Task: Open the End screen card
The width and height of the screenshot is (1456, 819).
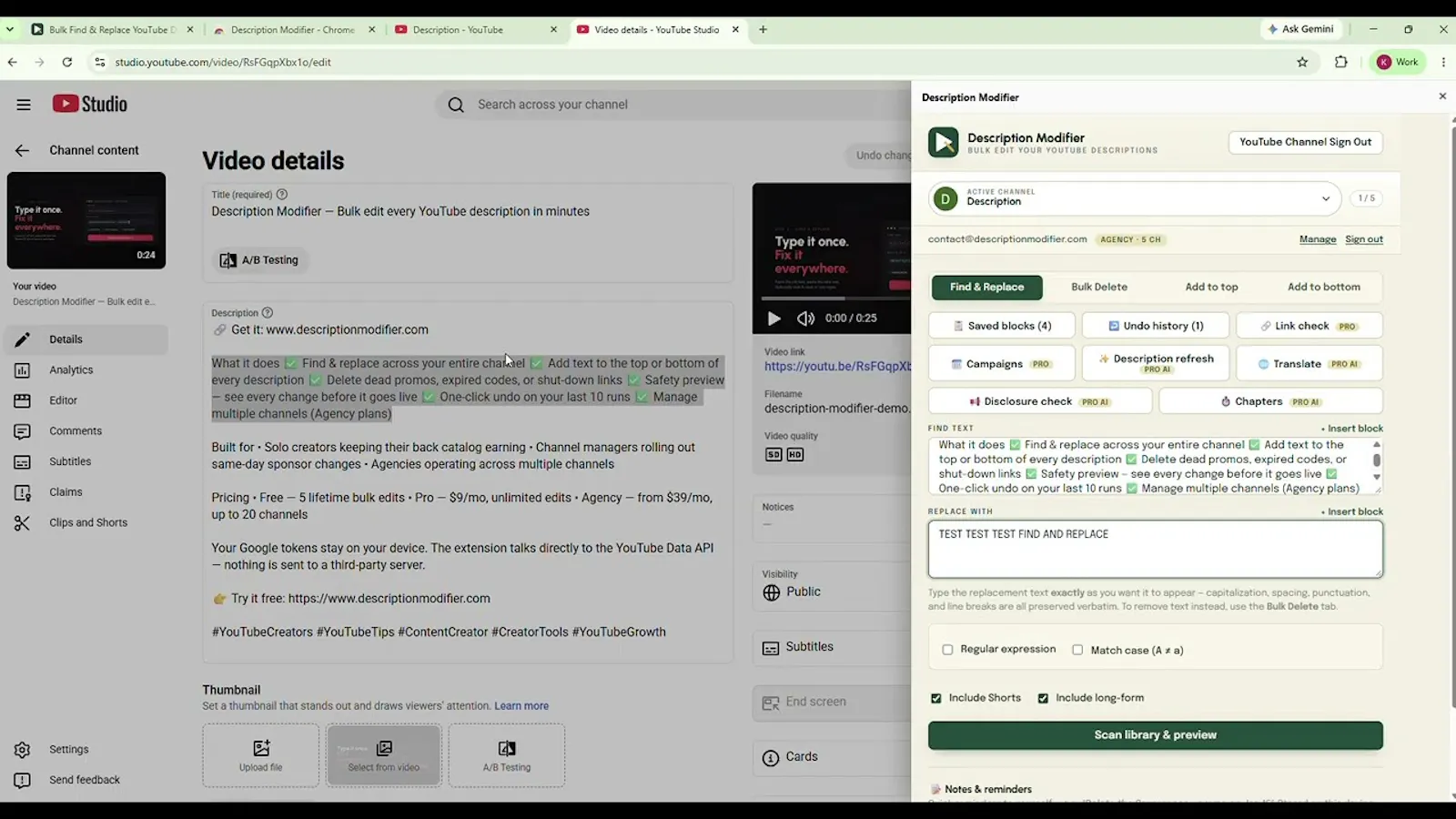Action: coord(832,703)
